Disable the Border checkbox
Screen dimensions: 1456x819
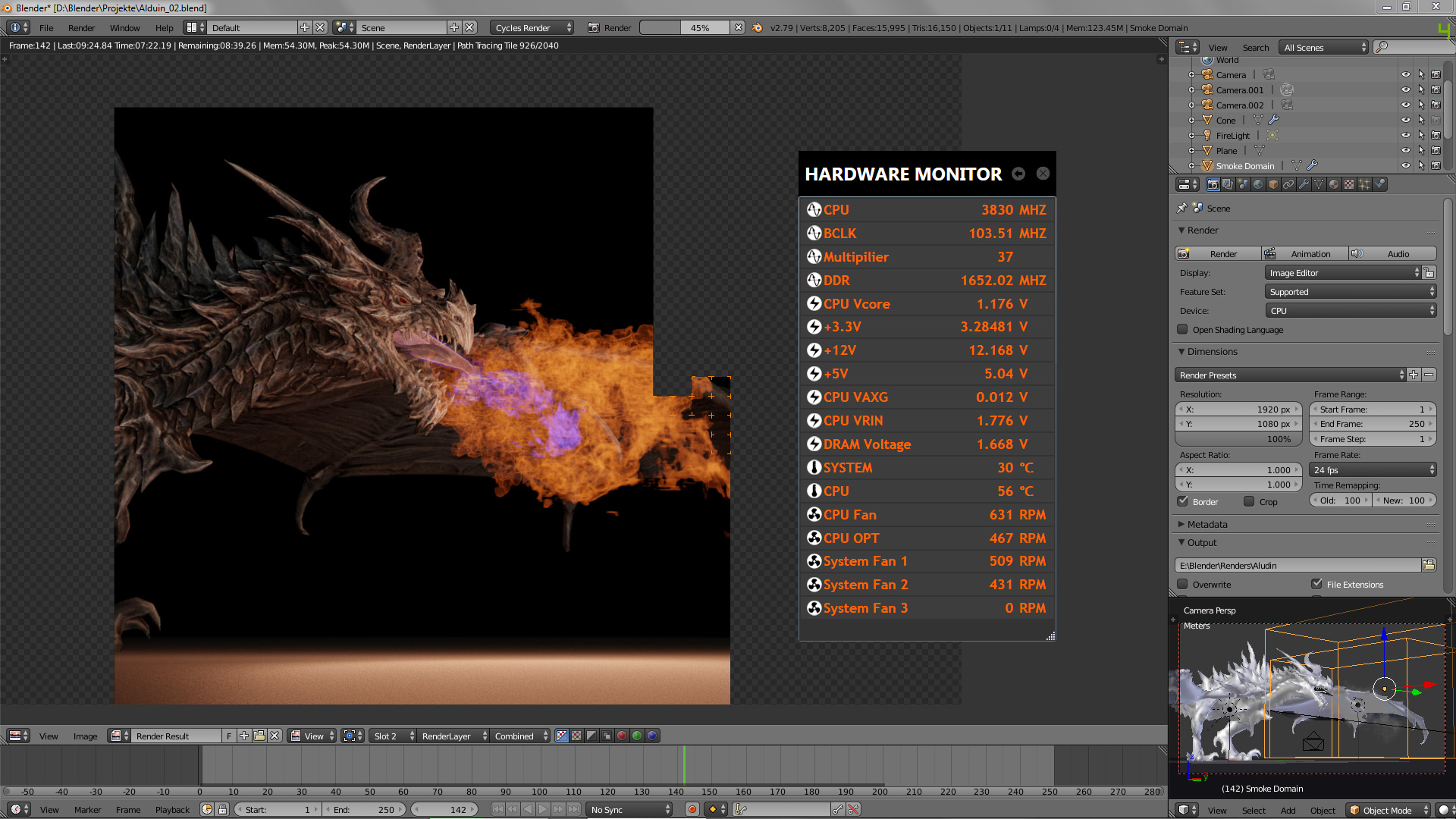(x=1182, y=501)
